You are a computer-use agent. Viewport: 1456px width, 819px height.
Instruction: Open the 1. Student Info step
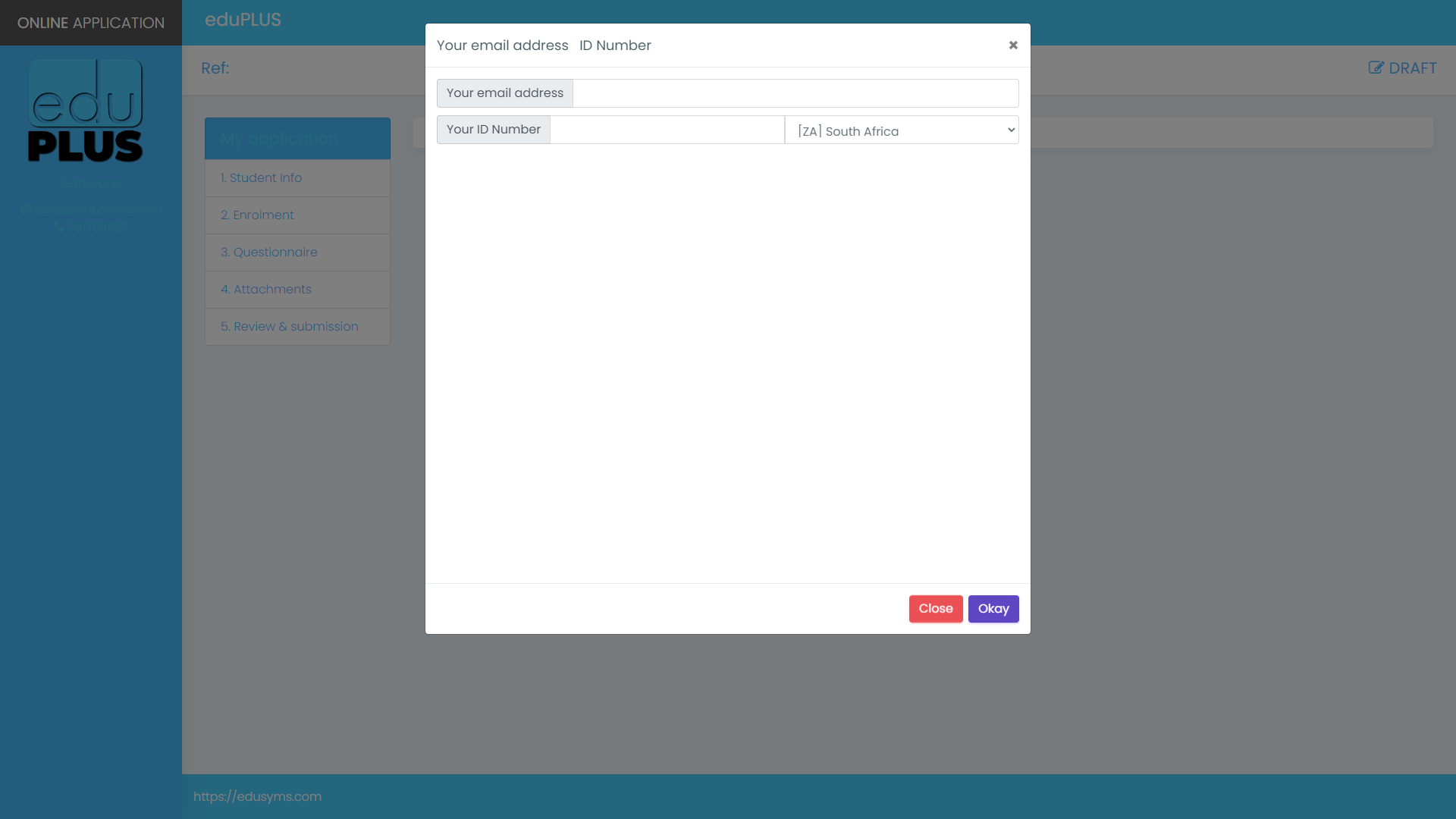pos(261,178)
